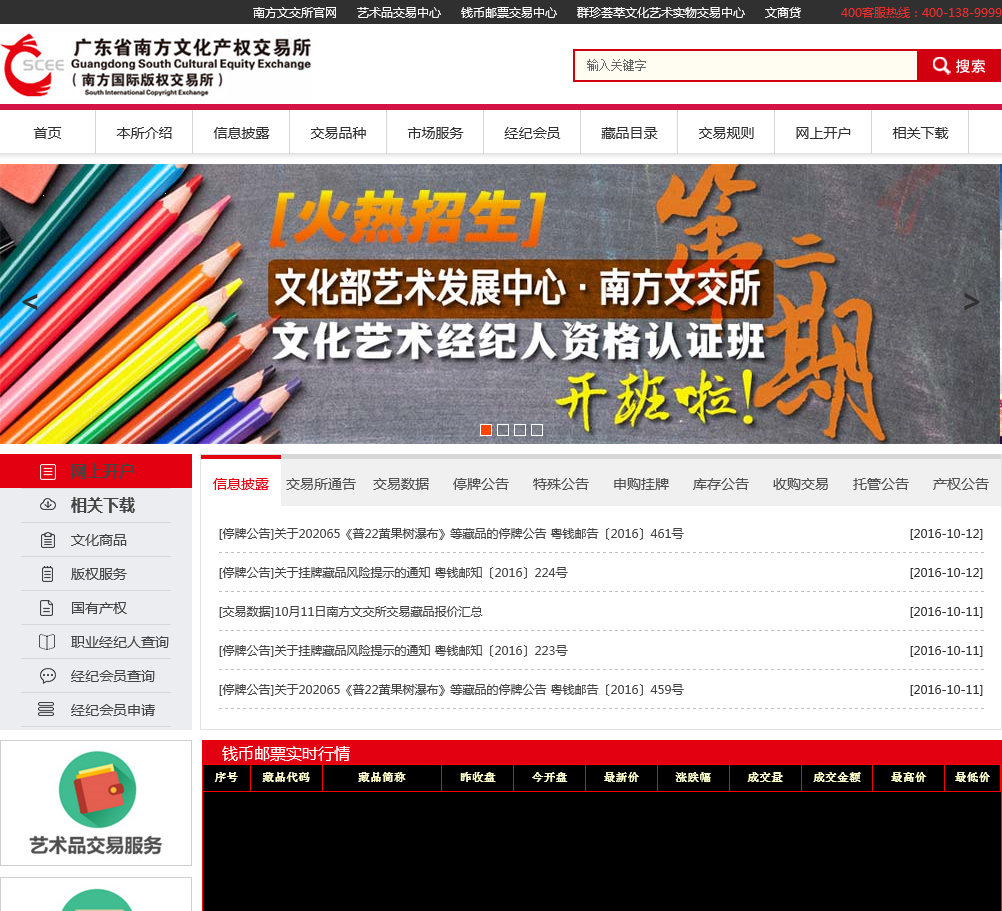Image resolution: width=1002 pixels, height=911 pixels.
Task: Open the 停牌公告 459号 announcement
Action: click(451, 689)
